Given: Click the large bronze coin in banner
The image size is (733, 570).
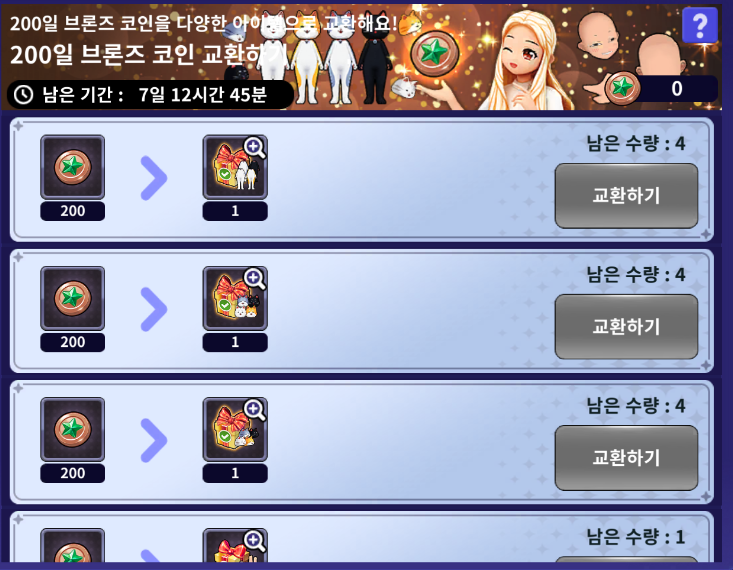Looking at the screenshot, I should [x=435, y=53].
